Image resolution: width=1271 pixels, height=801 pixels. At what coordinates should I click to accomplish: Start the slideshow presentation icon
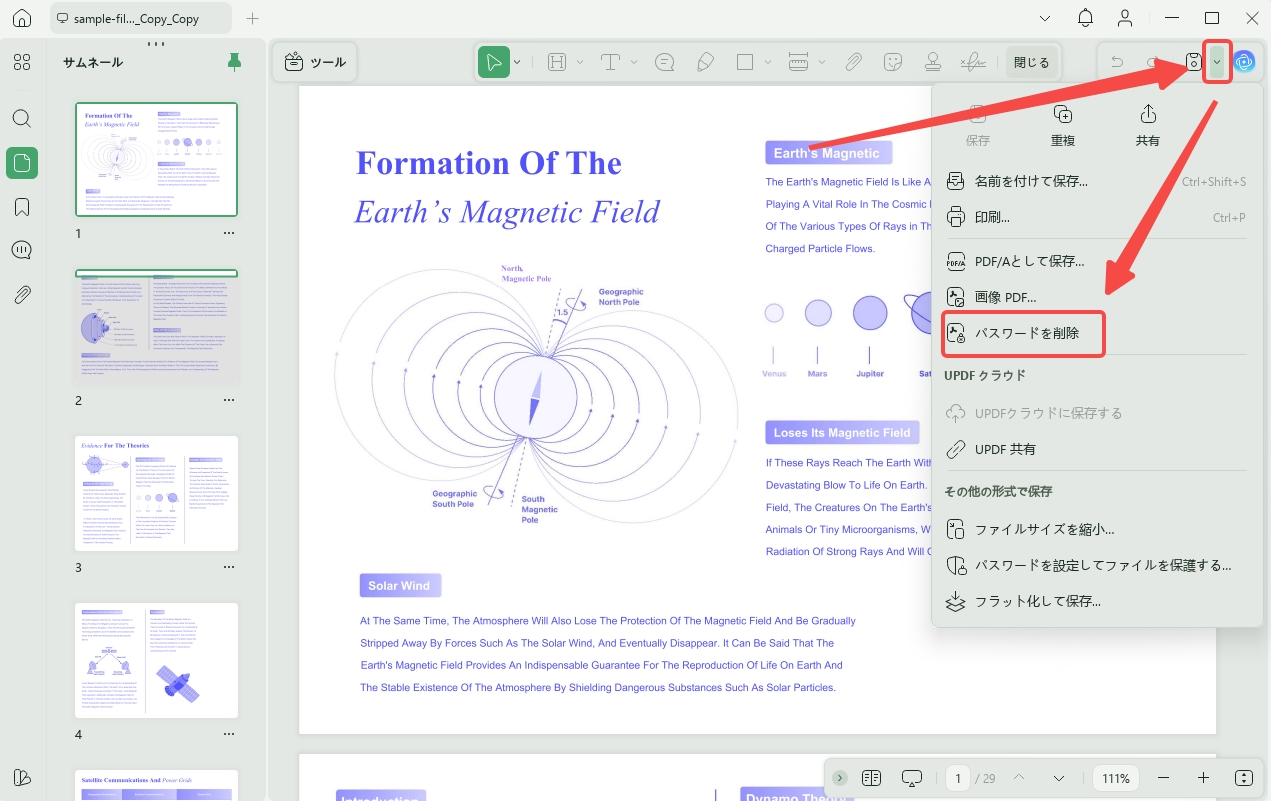[911, 778]
